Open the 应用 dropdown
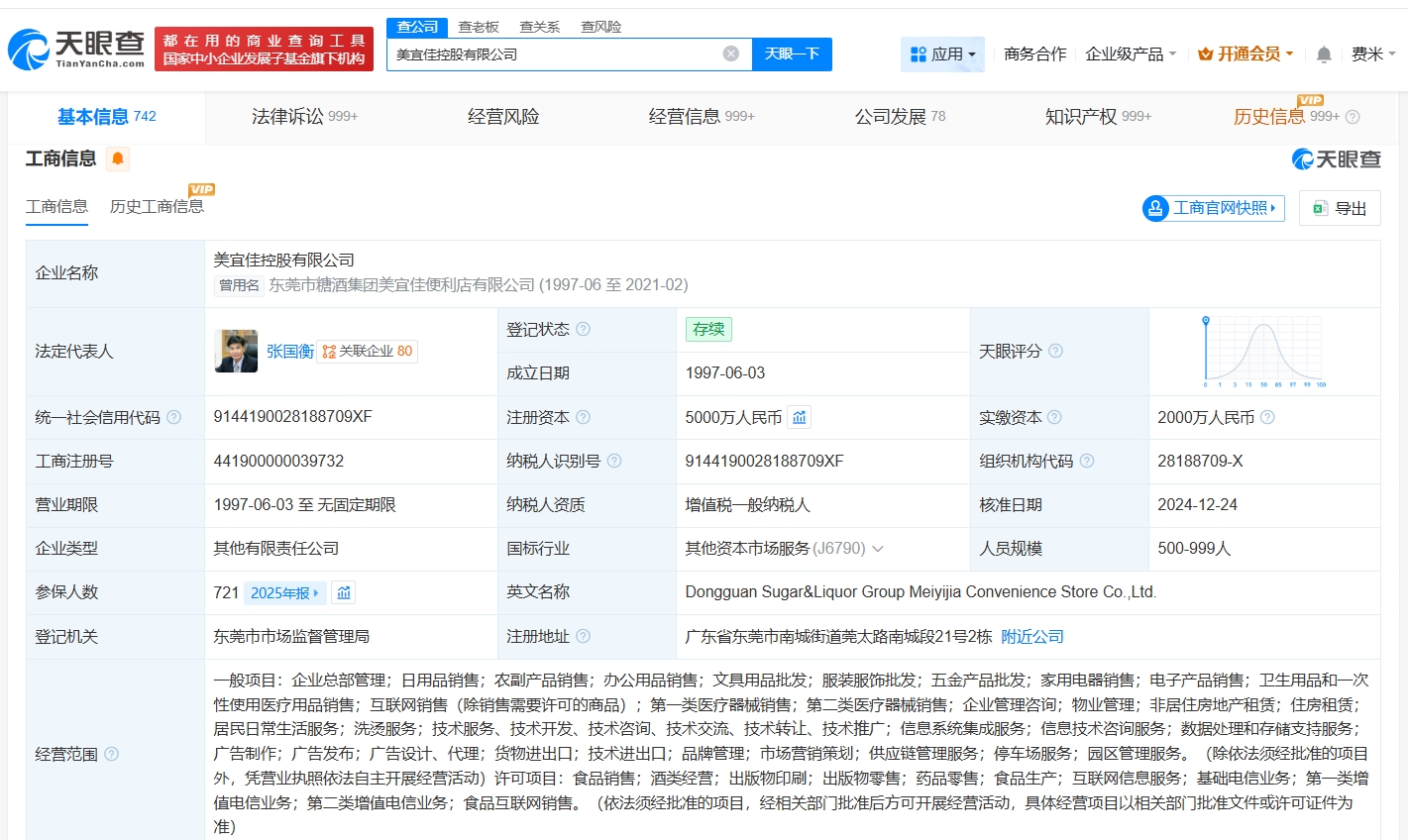The height and width of the screenshot is (840, 1408). (942, 54)
